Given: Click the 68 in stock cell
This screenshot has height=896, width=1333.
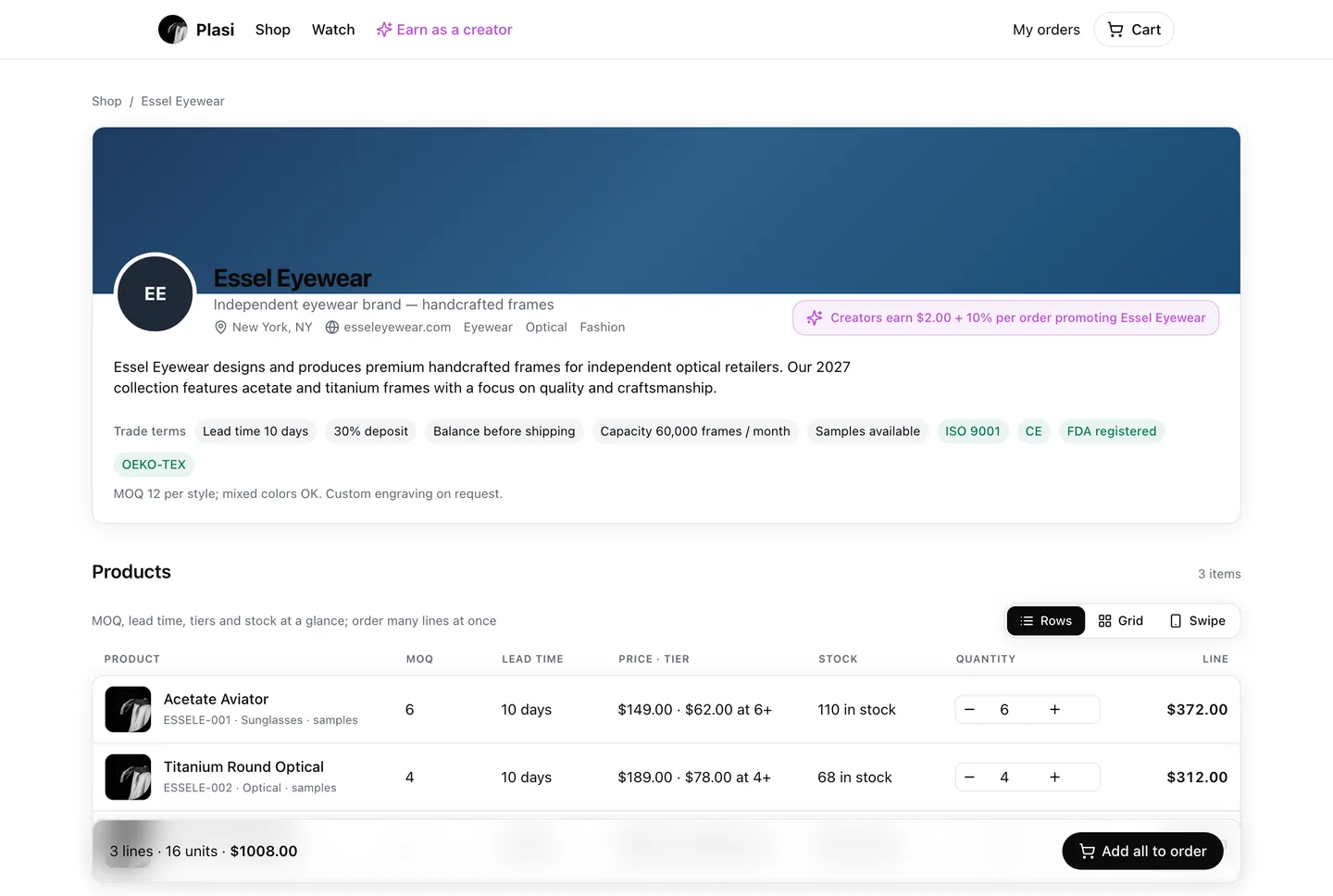Looking at the screenshot, I should coord(854,778).
